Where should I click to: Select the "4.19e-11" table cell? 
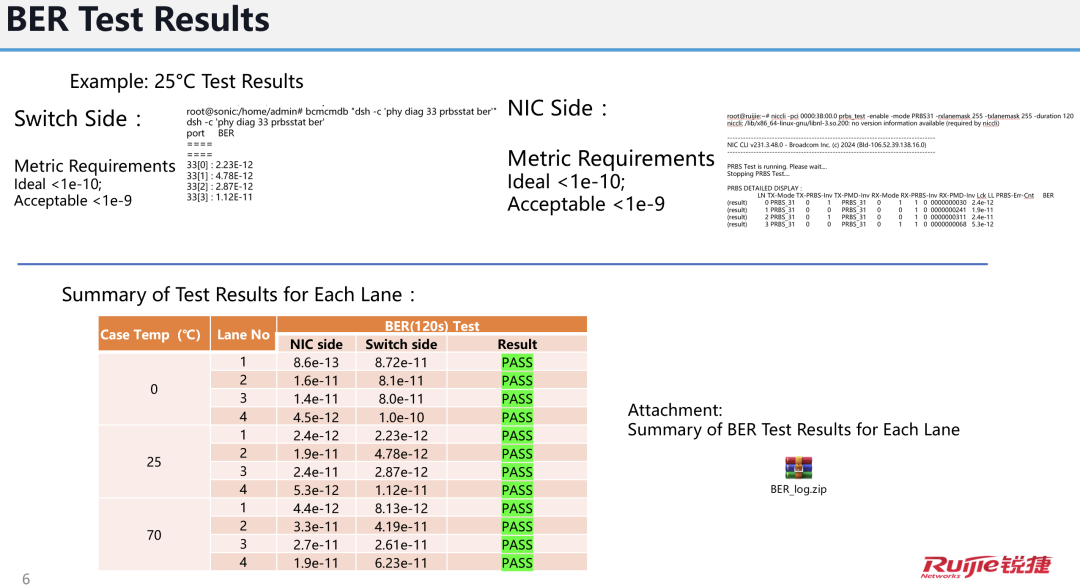coord(402,527)
